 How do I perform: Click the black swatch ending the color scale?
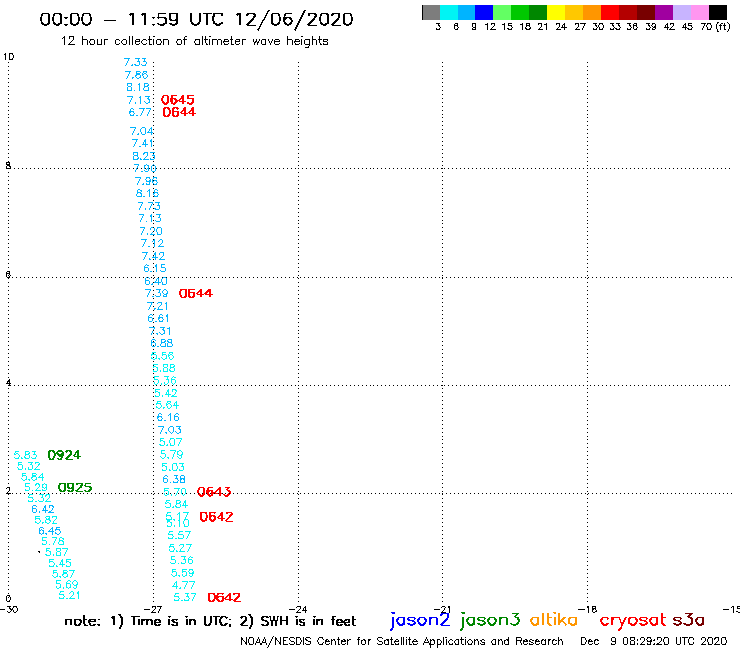tap(717, 12)
